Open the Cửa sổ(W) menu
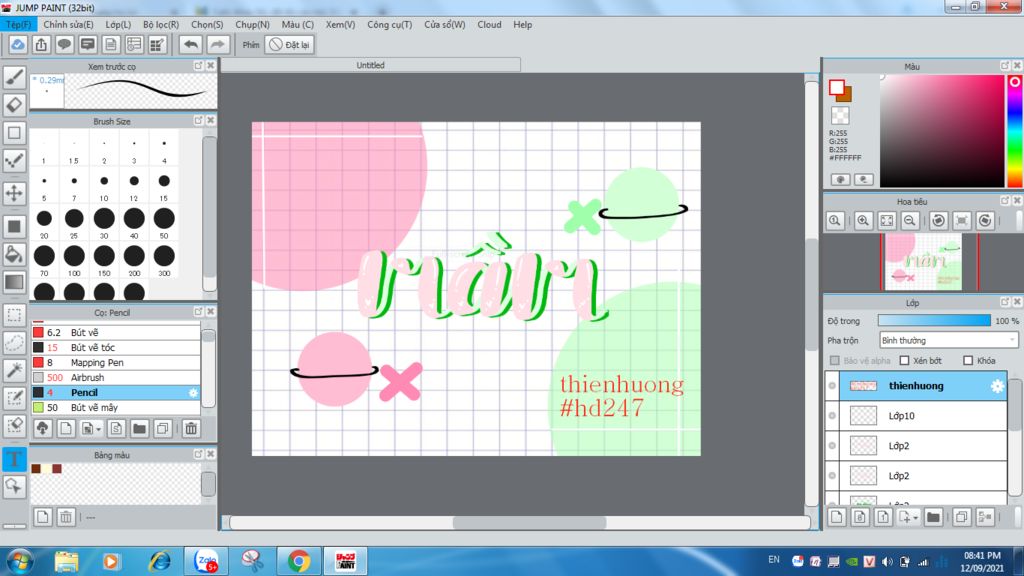The image size is (1024, 576). (x=445, y=25)
